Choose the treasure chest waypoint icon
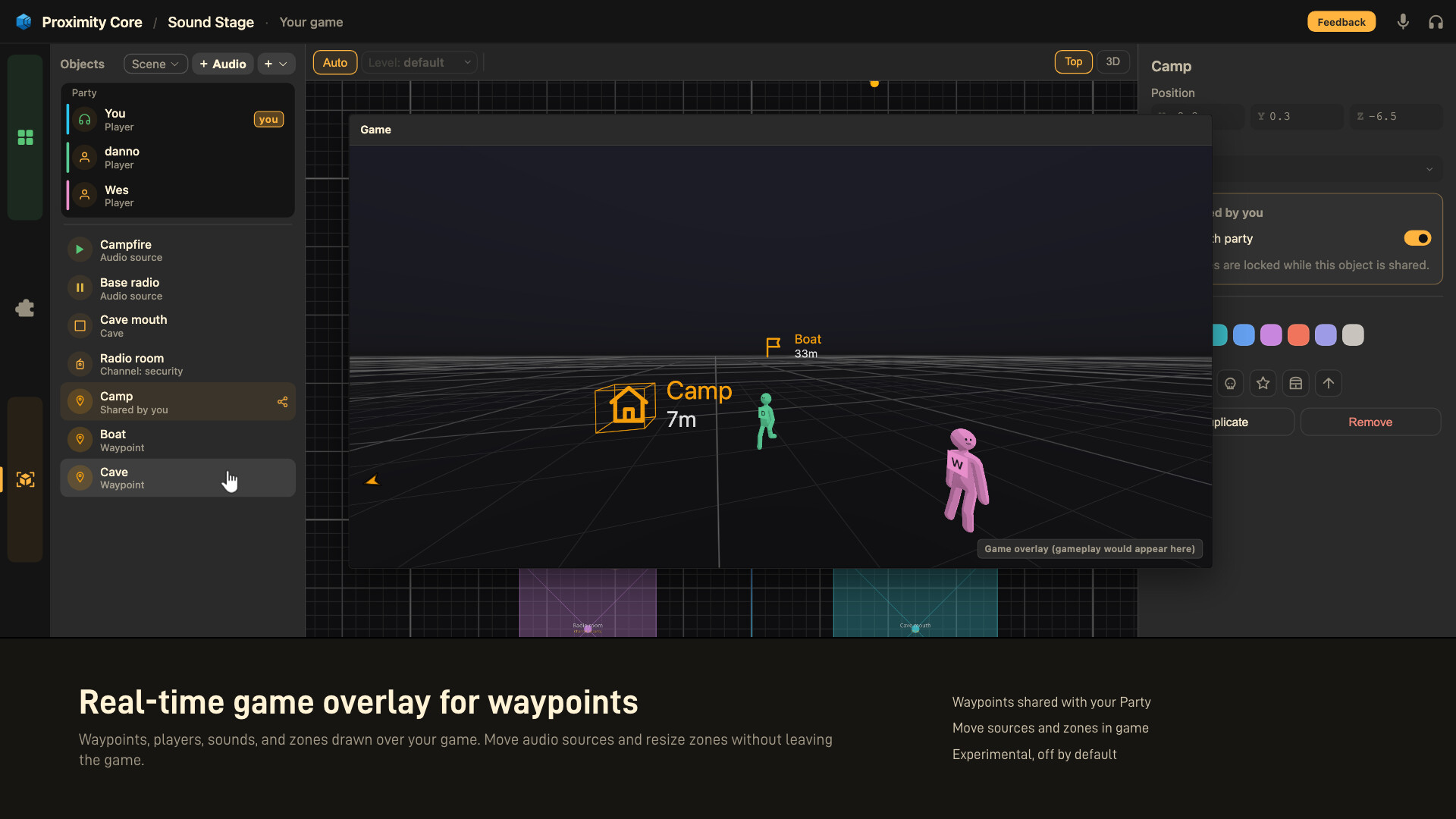This screenshot has height=819, width=1456. click(x=1295, y=384)
